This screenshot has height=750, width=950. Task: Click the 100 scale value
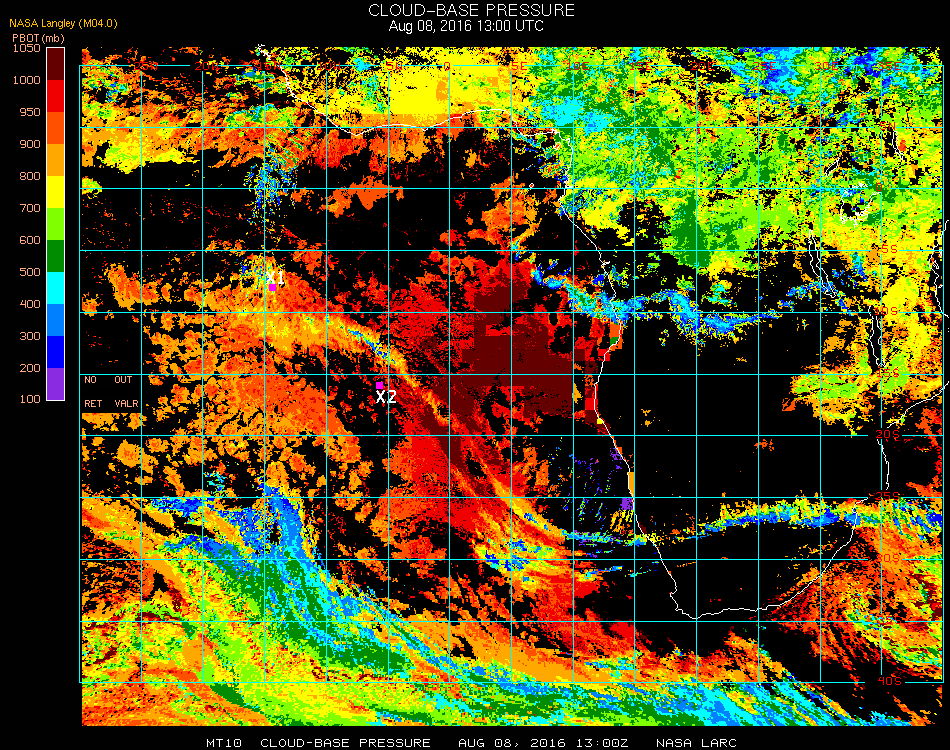[x=30, y=399]
